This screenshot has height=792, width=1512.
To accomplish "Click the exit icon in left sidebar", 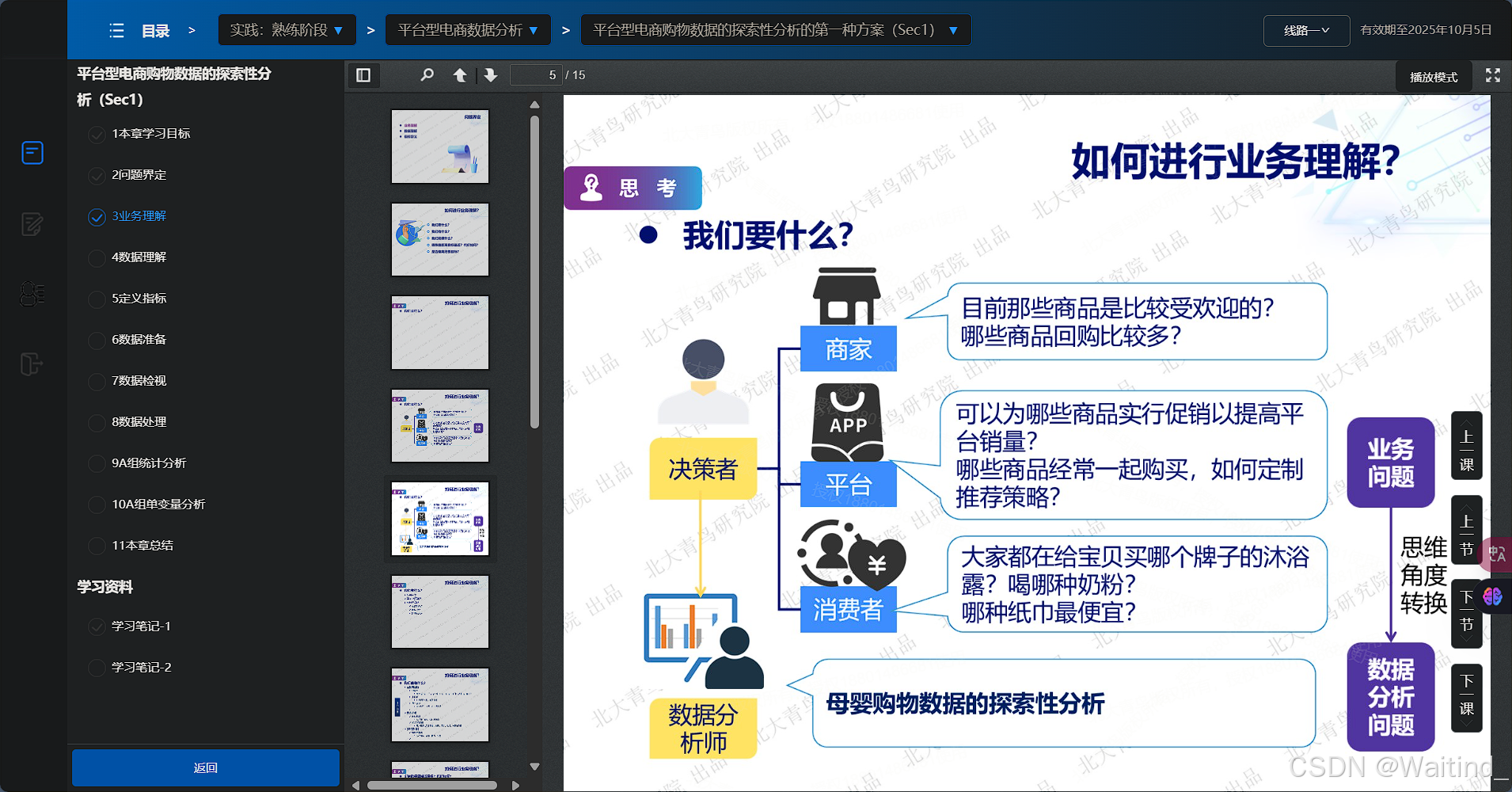I will click(x=32, y=364).
